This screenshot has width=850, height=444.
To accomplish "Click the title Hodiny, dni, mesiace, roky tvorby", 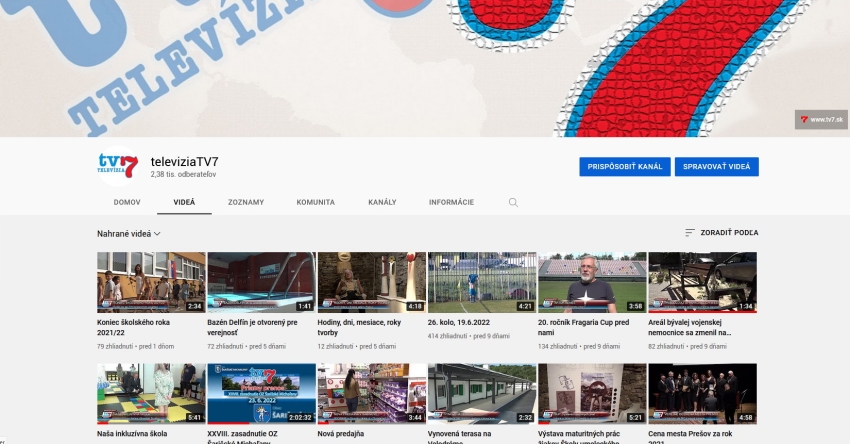I will 359,327.
